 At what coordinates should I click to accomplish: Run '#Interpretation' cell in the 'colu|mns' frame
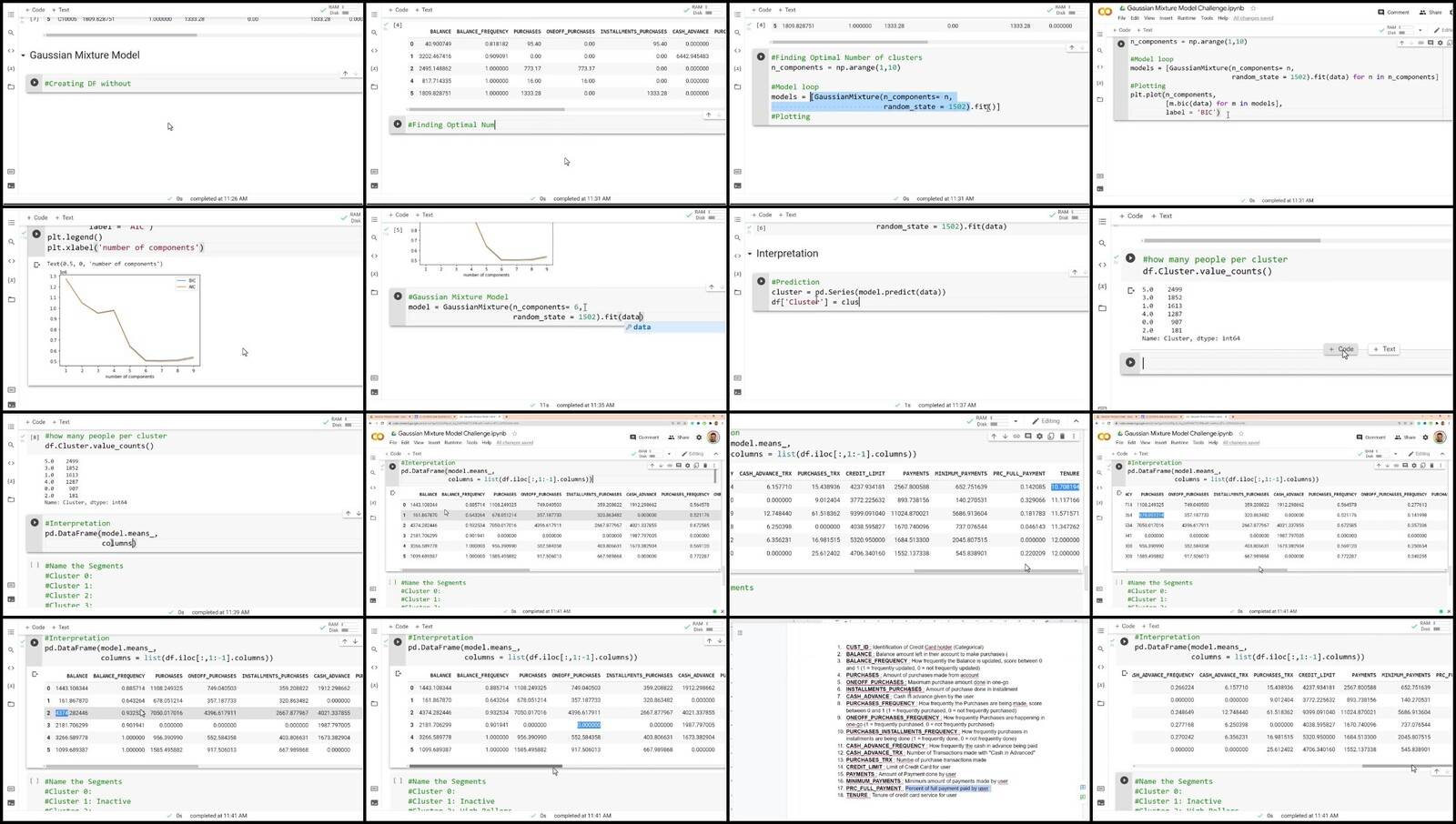click(35, 523)
